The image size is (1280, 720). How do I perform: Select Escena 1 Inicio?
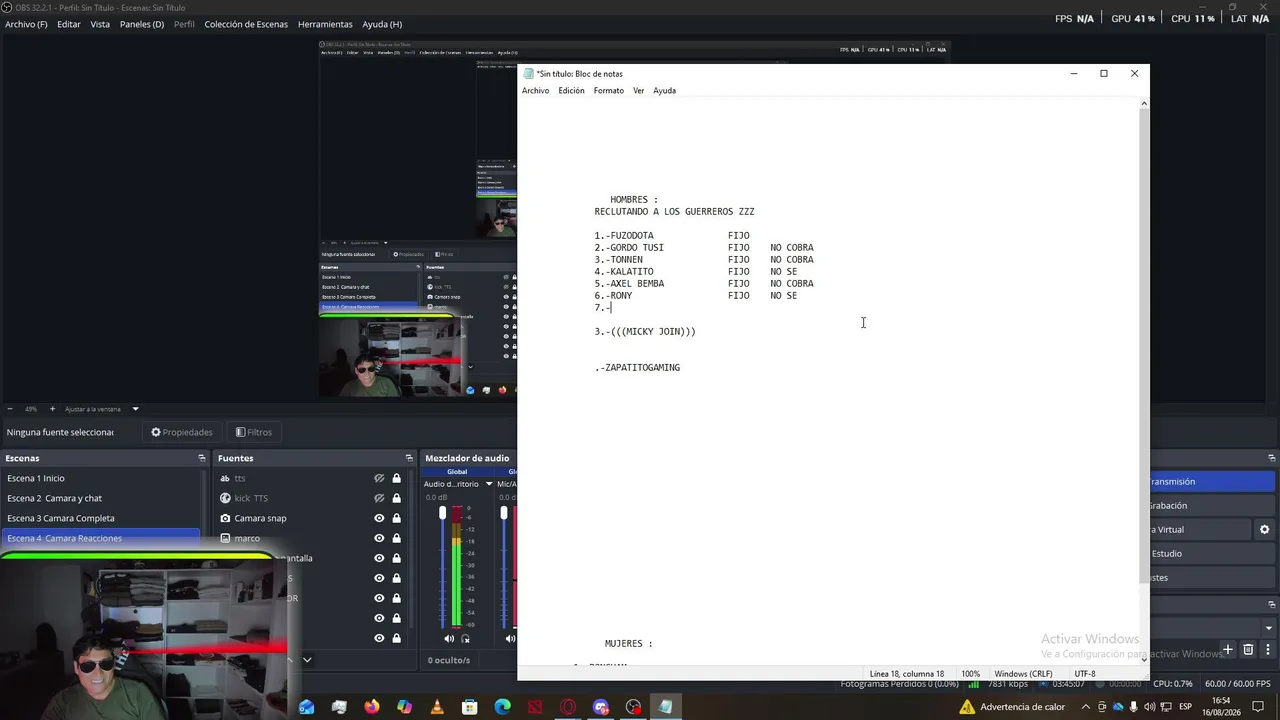click(x=101, y=478)
